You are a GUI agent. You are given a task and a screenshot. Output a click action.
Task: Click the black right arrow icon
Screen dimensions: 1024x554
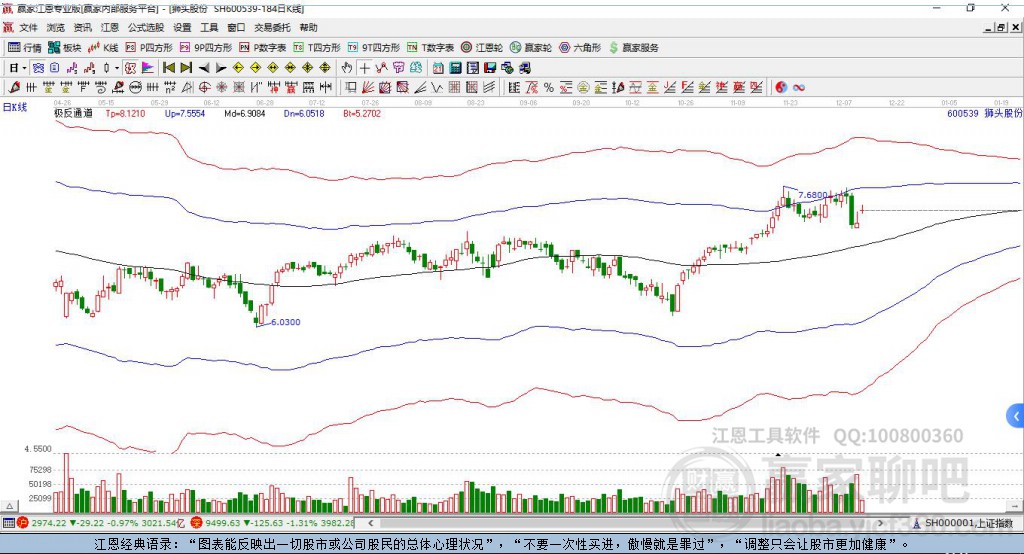click(x=221, y=68)
